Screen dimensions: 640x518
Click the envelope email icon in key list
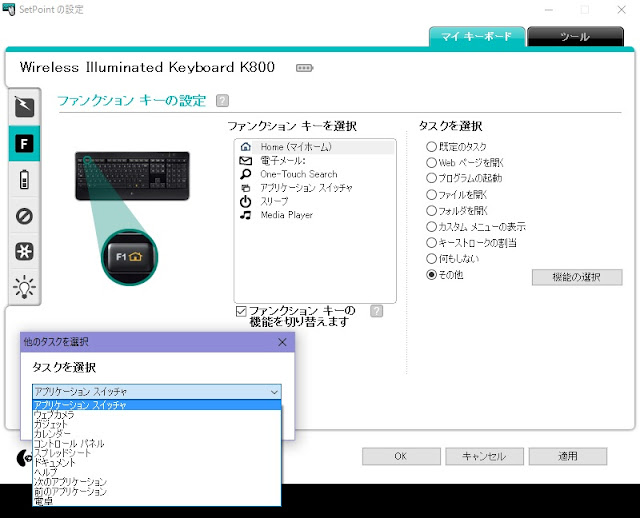(245, 160)
